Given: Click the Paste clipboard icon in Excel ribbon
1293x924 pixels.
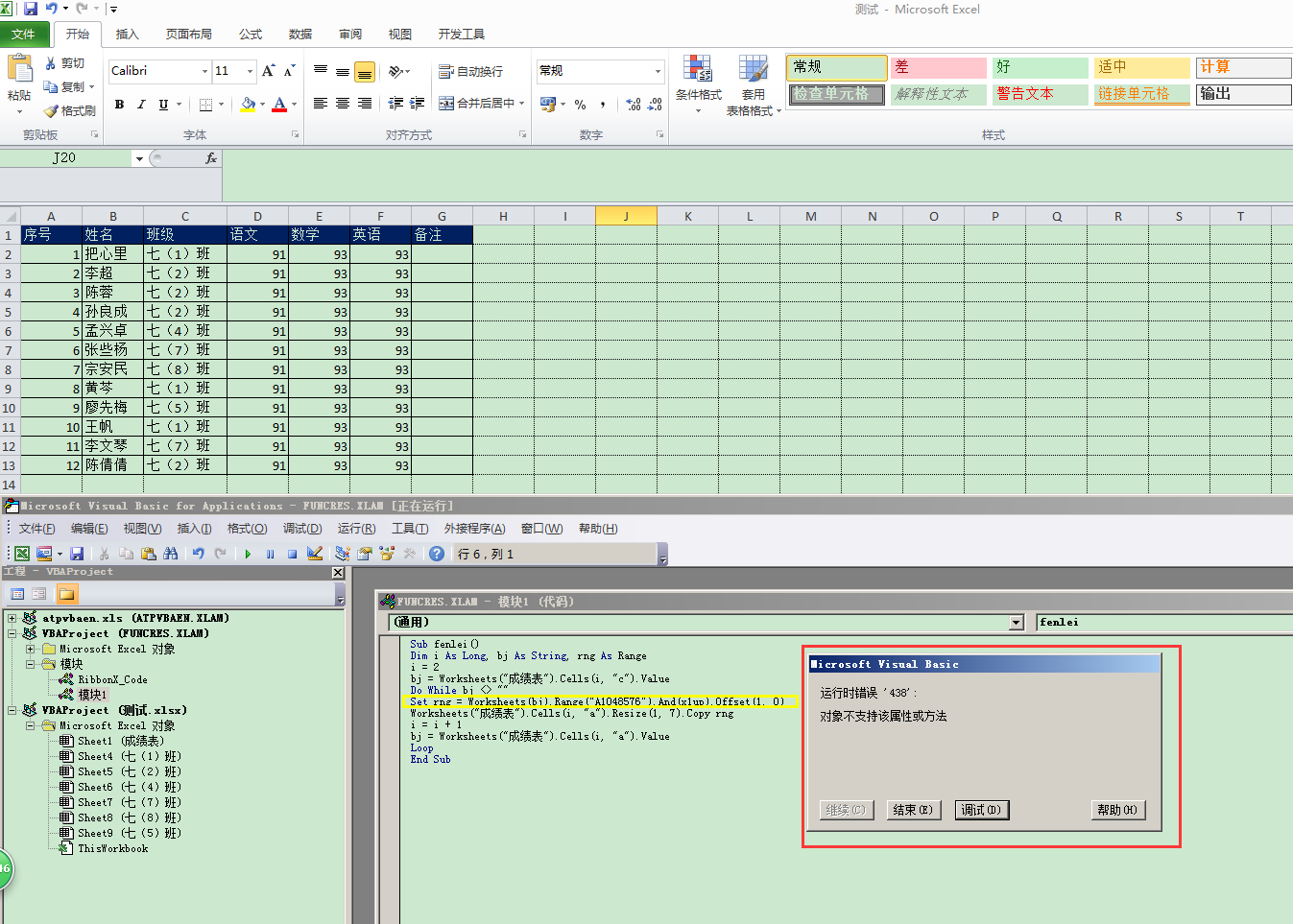Looking at the screenshot, I should [x=19, y=68].
